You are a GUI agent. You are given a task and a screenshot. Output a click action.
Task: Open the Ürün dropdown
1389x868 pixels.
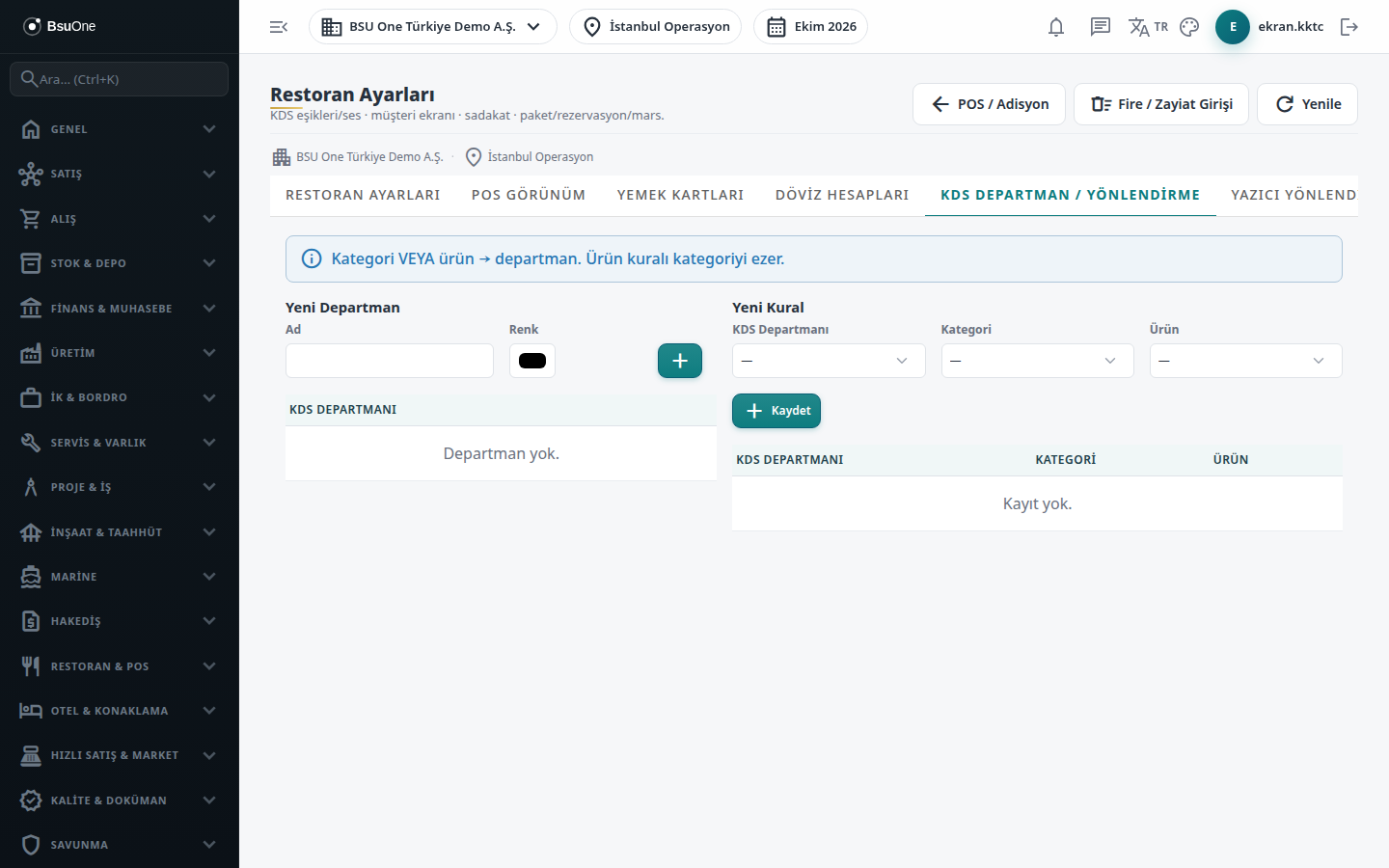pyautogui.click(x=1245, y=361)
